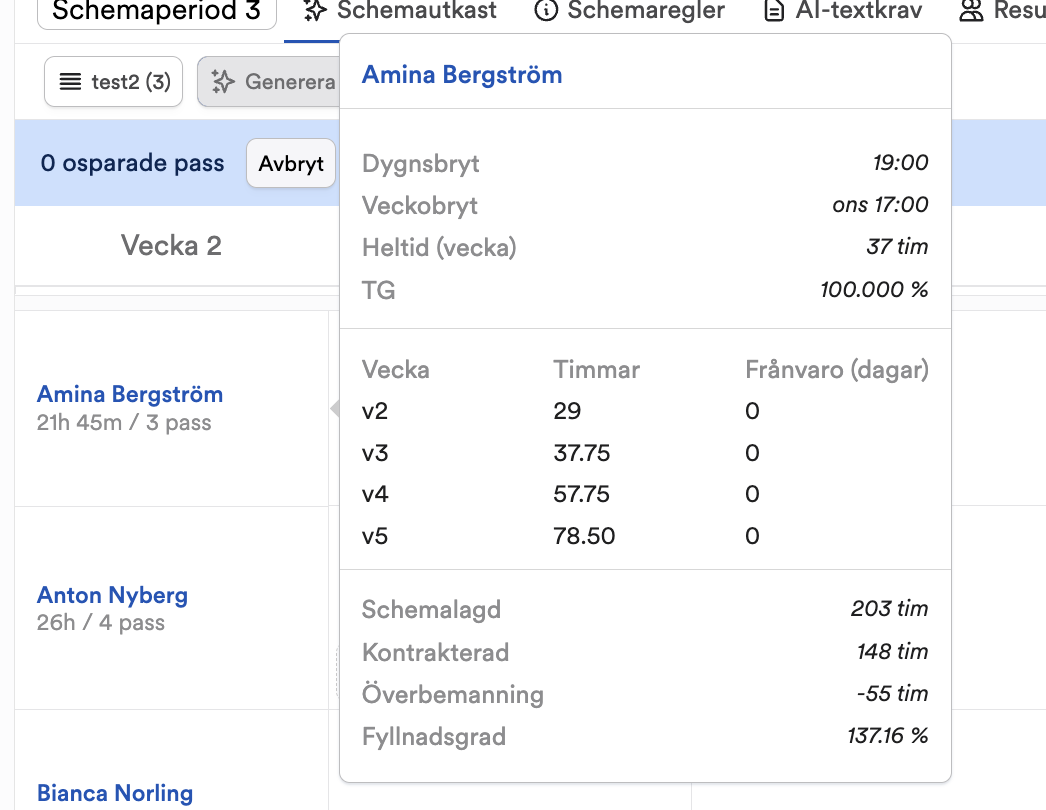Viewport: 1046px width, 810px height.
Task: Click the 37.75 hours cell
Action: pyautogui.click(x=582, y=454)
